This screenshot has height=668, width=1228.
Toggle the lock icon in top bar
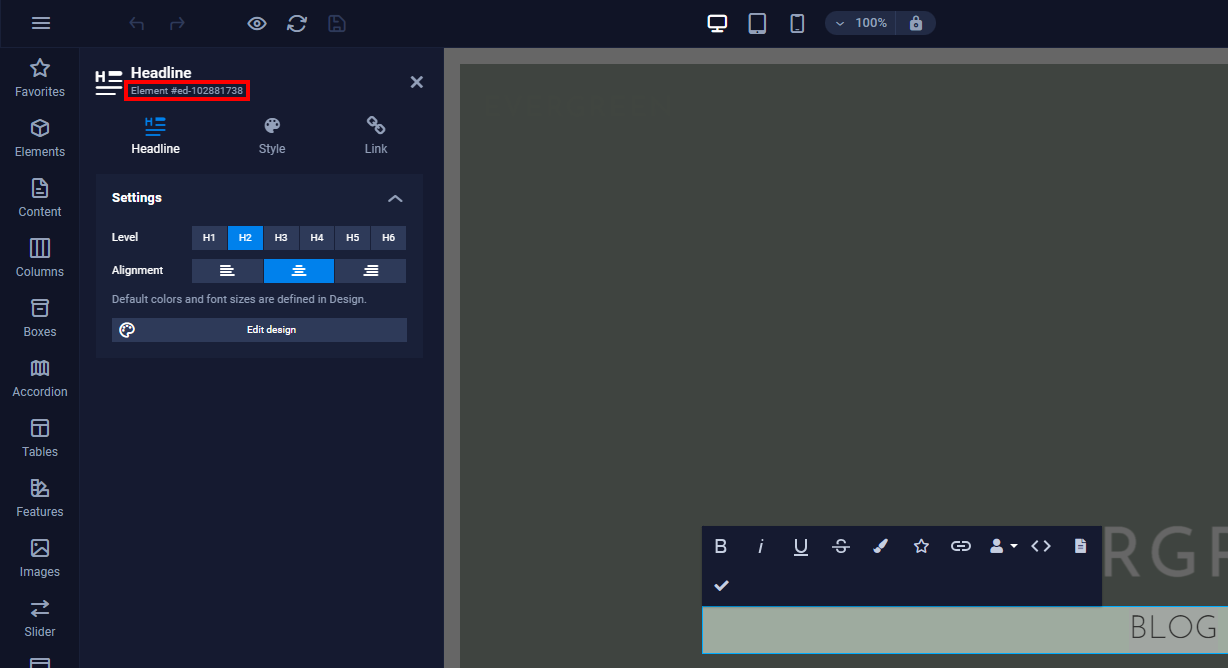[x=916, y=23]
